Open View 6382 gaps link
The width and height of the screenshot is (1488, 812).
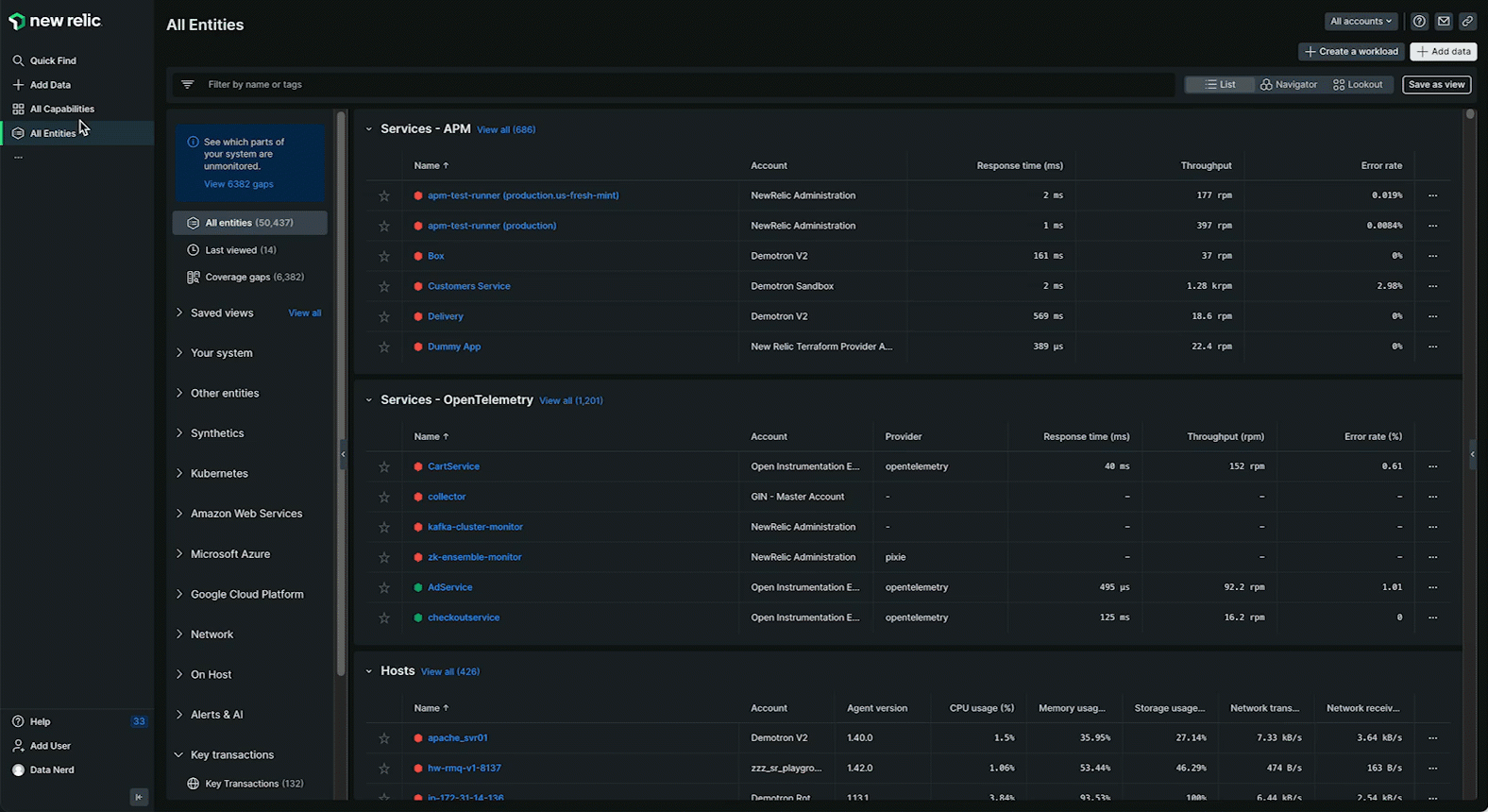click(x=239, y=184)
